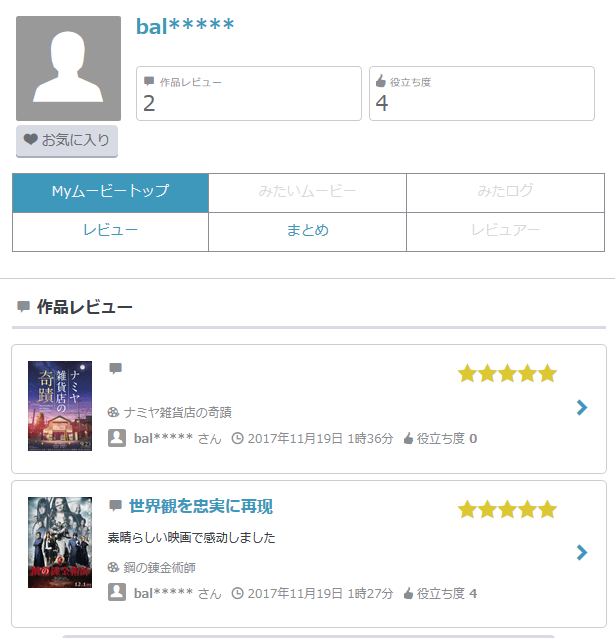Click the film reel icon beside 鋼の錬金術師
This screenshot has width=615, height=638.
point(113,567)
